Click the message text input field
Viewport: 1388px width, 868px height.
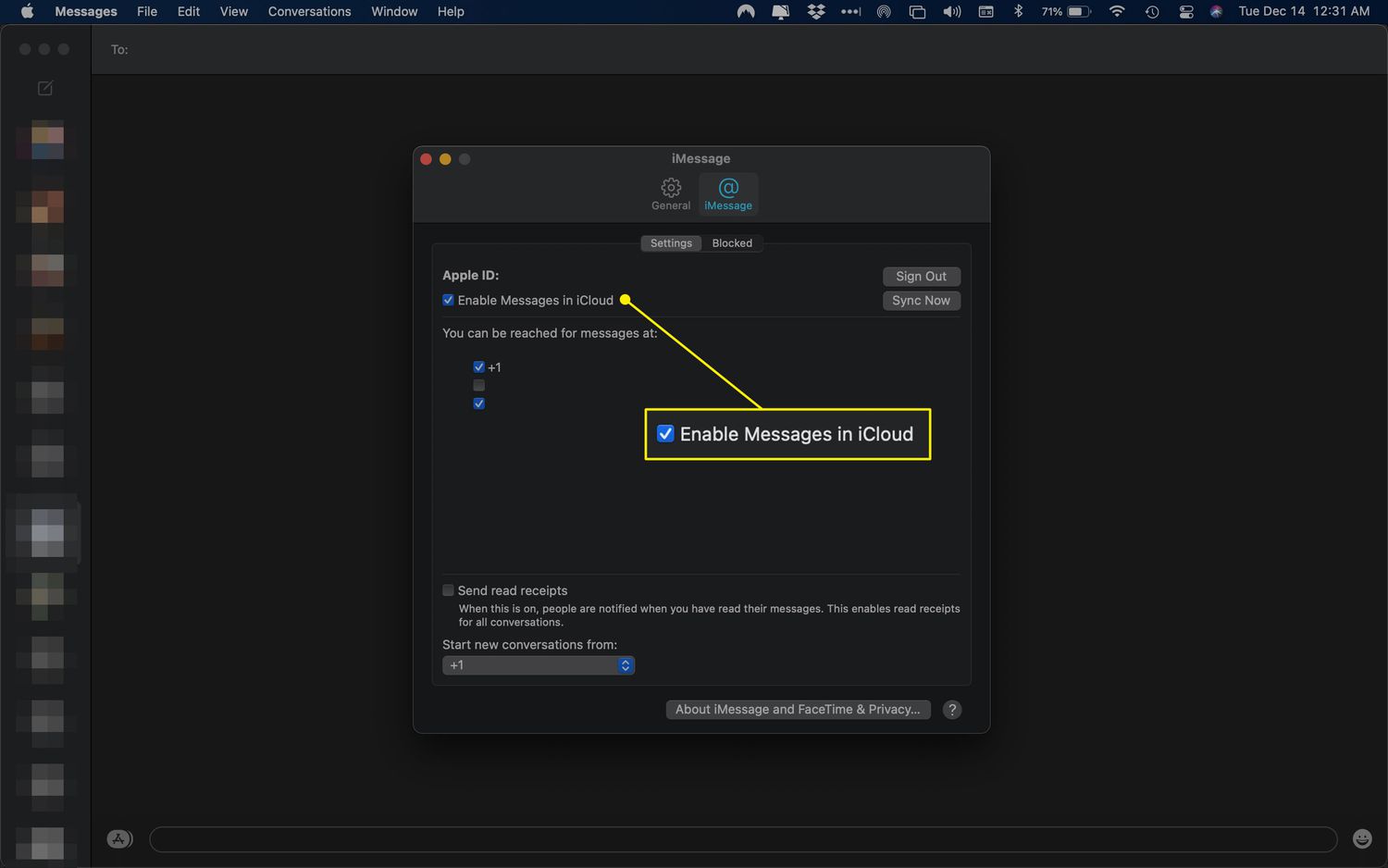coord(743,839)
